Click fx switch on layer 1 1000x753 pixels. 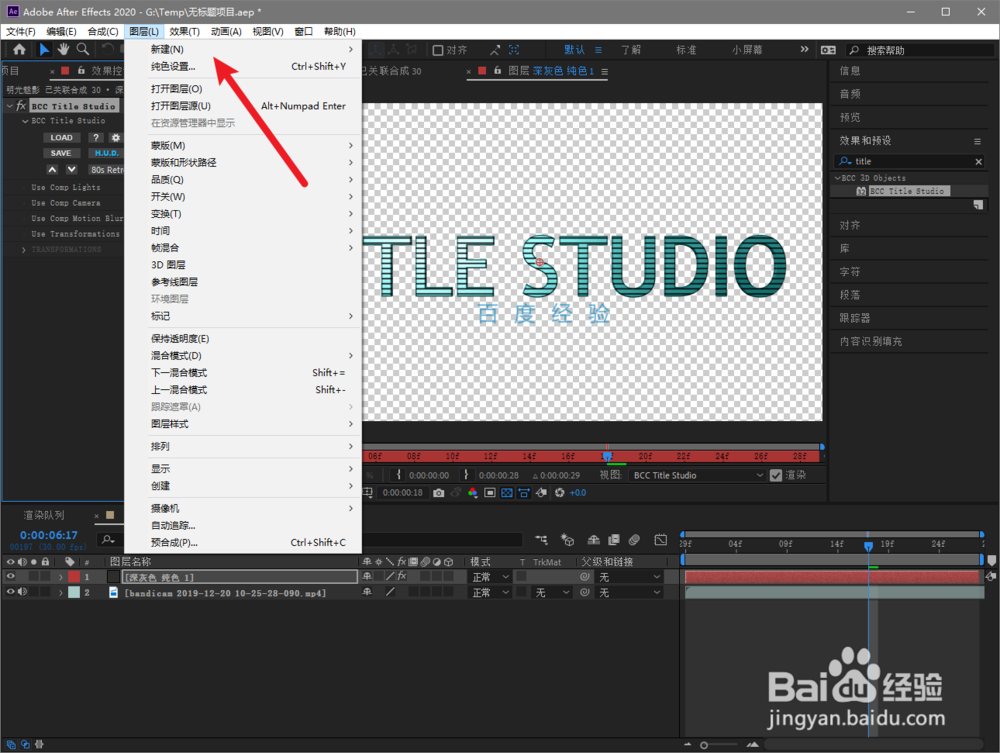402,576
